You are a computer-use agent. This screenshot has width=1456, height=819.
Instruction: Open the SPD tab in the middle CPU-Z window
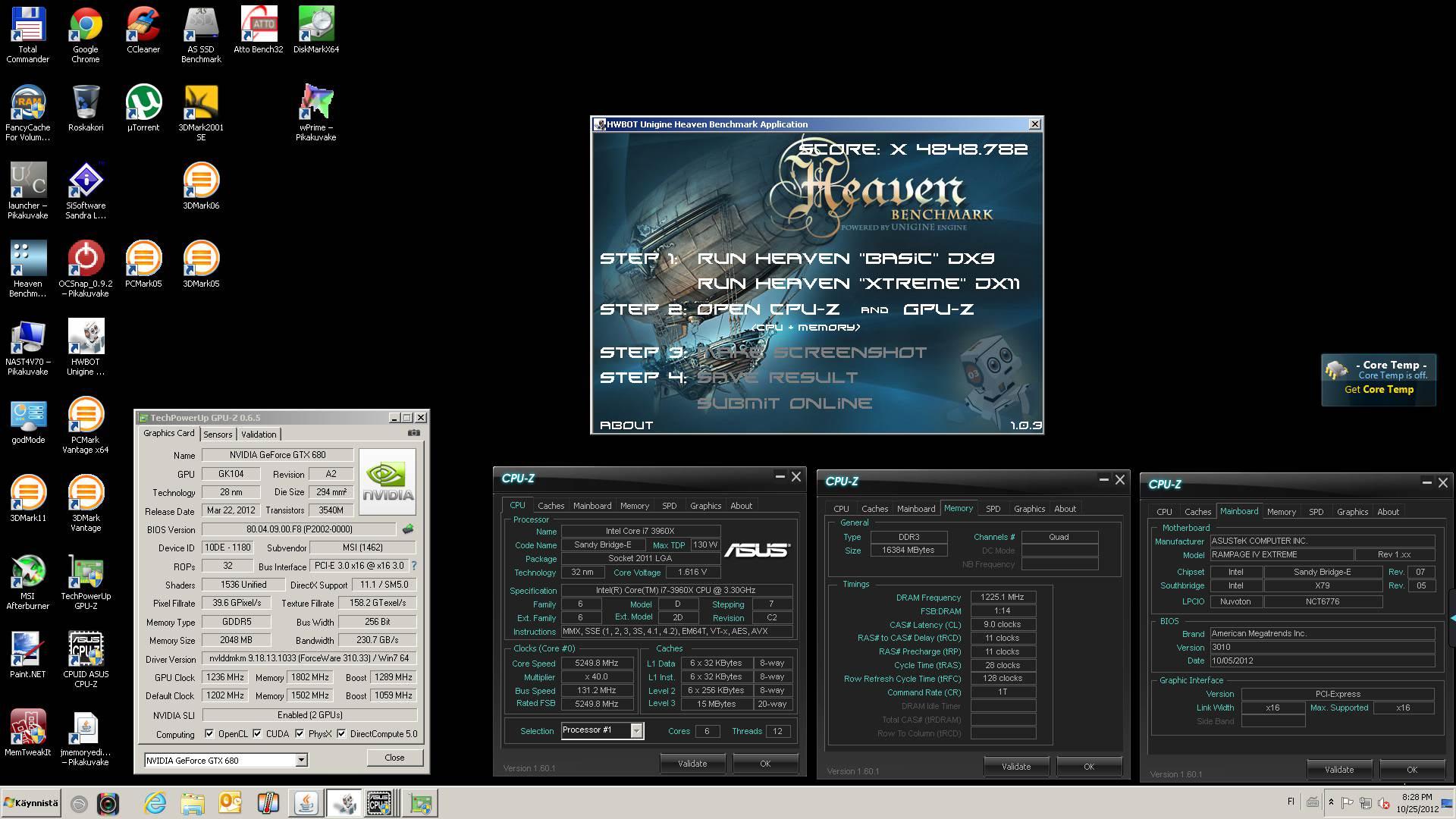tap(993, 509)
